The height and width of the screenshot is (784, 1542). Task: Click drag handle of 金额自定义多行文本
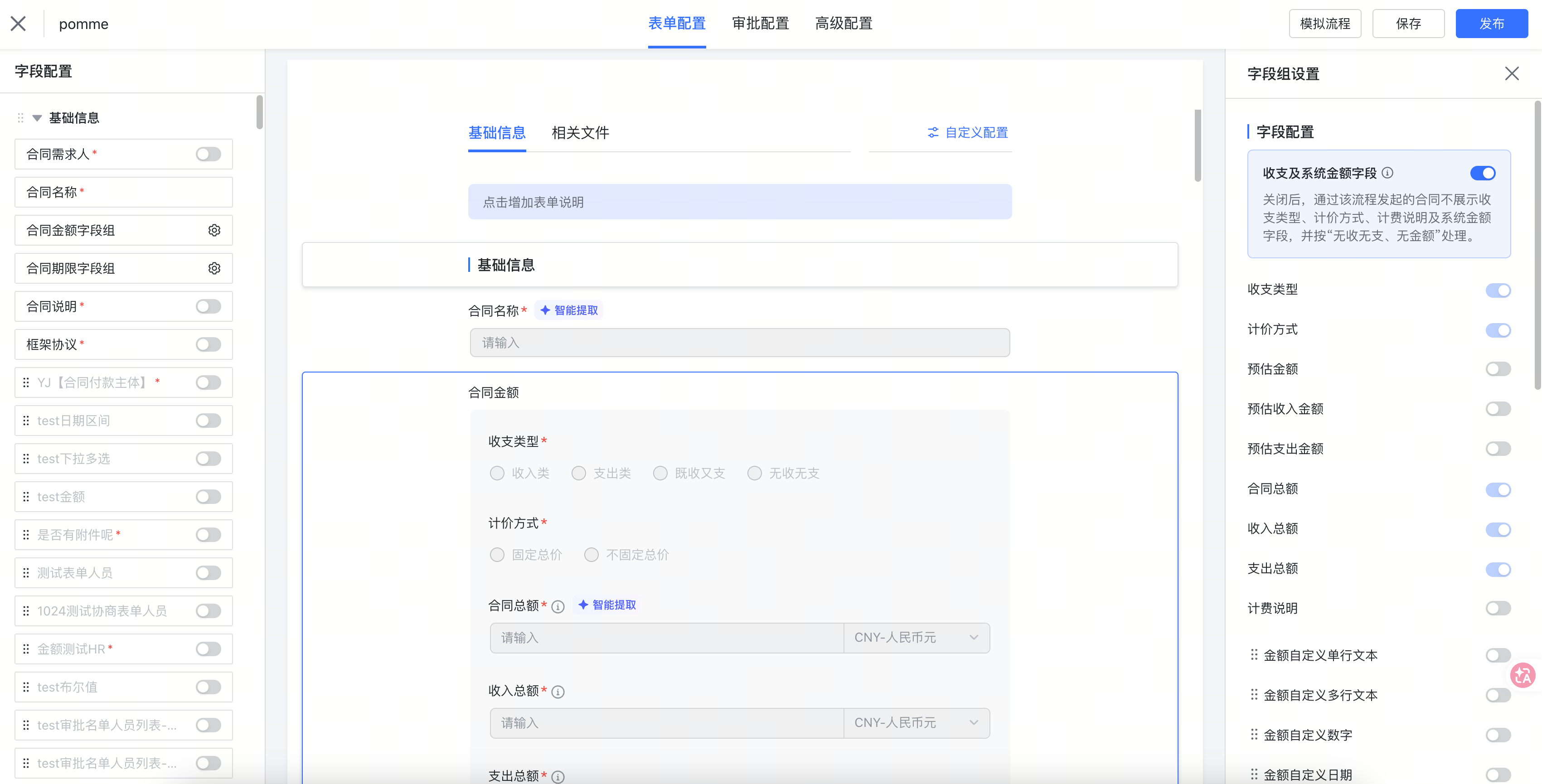[x=1254, y=695]
